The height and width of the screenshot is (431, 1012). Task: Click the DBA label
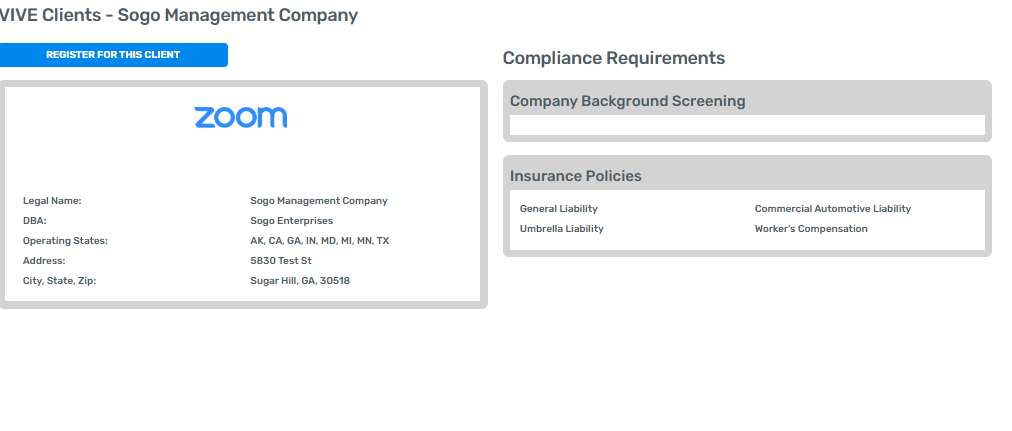click(x=35, y=221)
